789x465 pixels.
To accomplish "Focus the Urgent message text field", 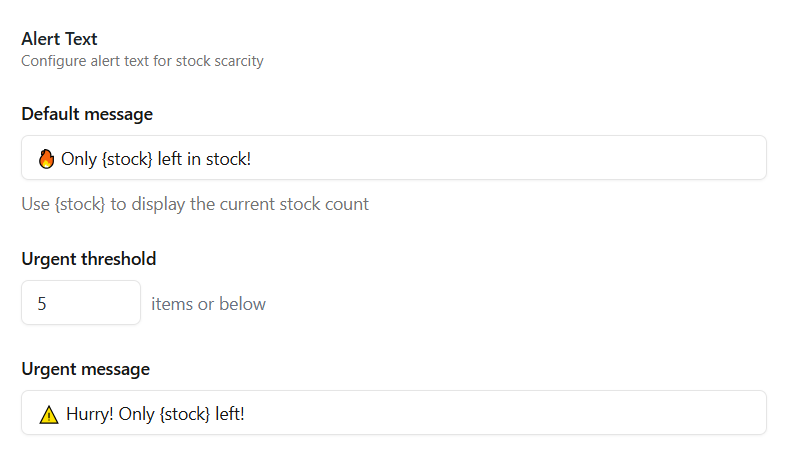I will (x=500, y=413).
